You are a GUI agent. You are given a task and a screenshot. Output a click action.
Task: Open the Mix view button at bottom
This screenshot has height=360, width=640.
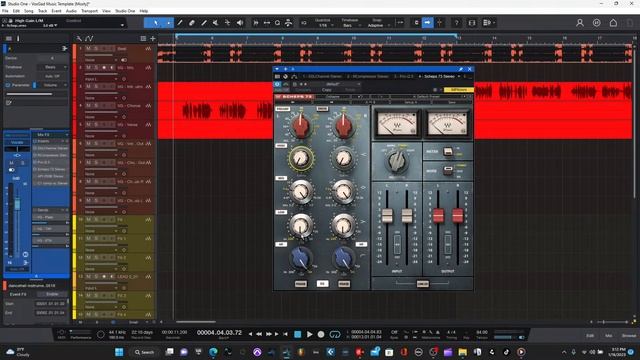coord(609,336)
